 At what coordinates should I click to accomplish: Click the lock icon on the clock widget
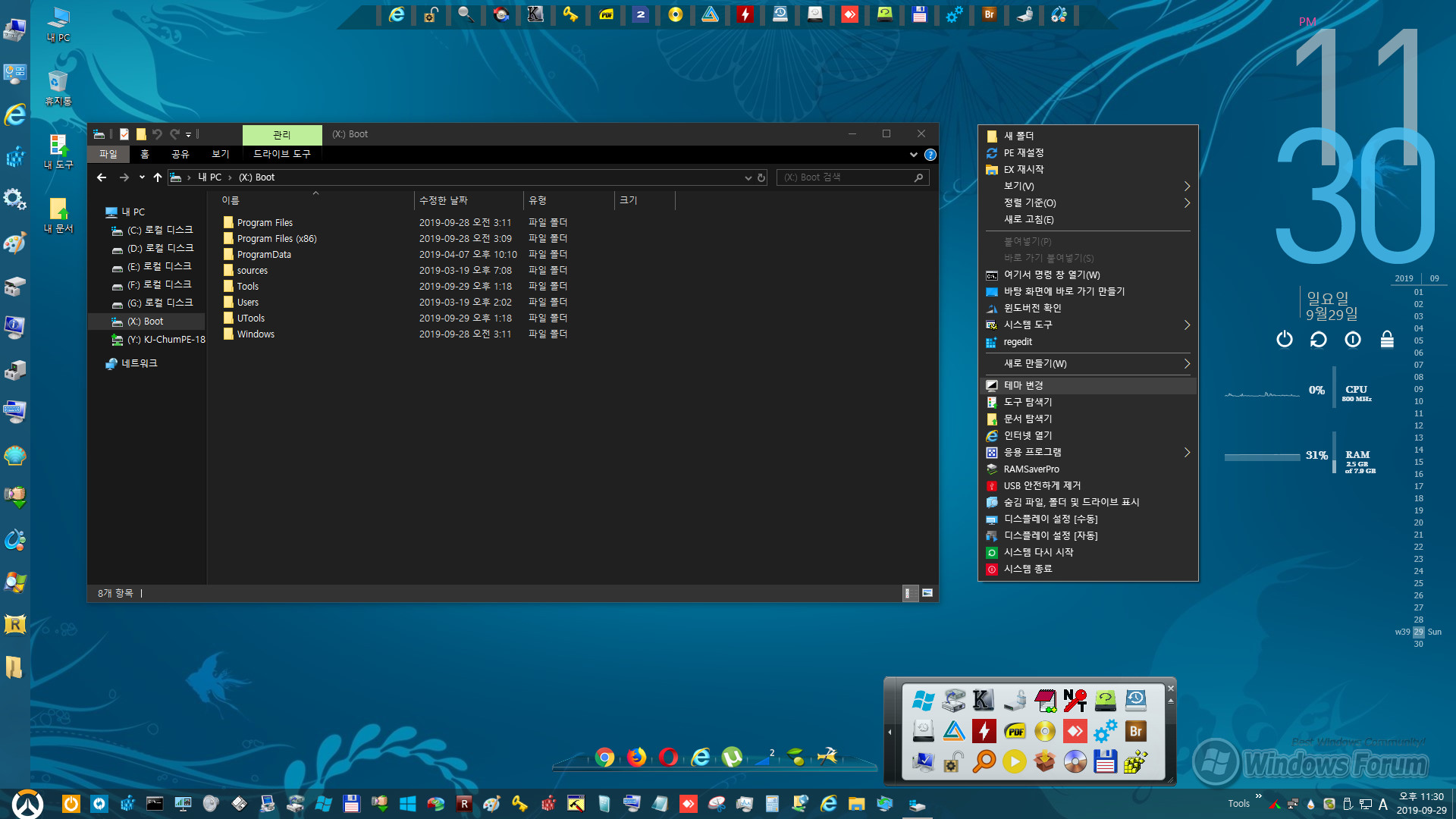coord(1387,339)
